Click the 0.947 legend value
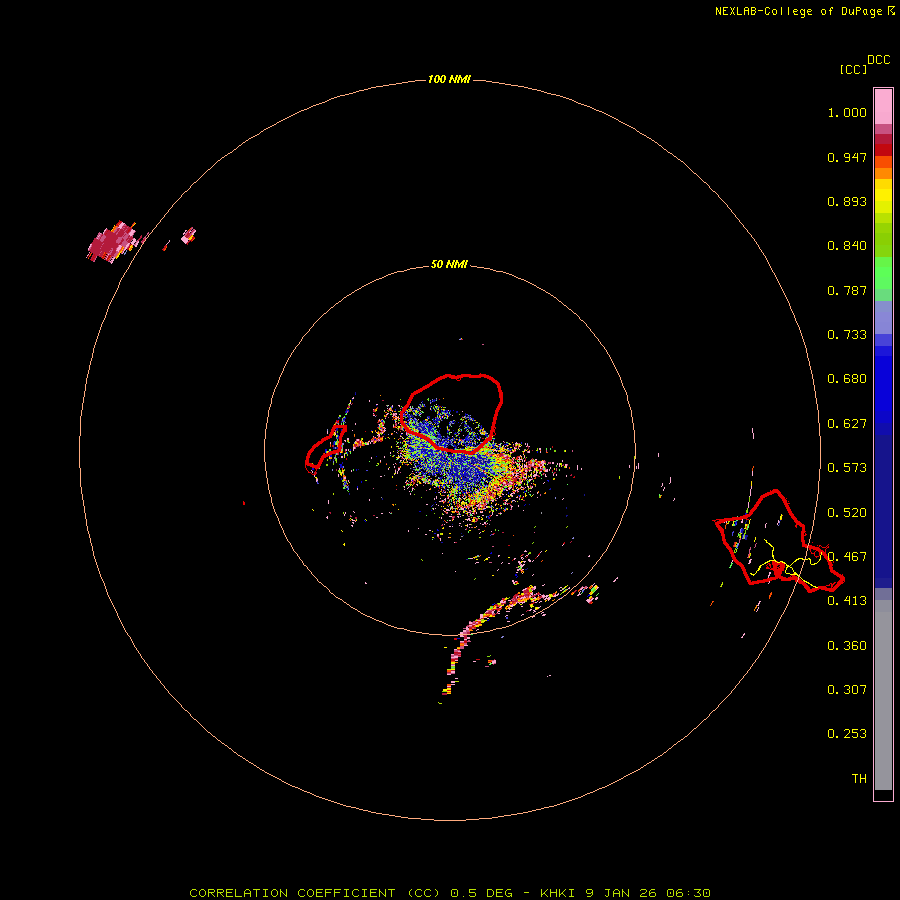900x900 pixels. [847, 157]
